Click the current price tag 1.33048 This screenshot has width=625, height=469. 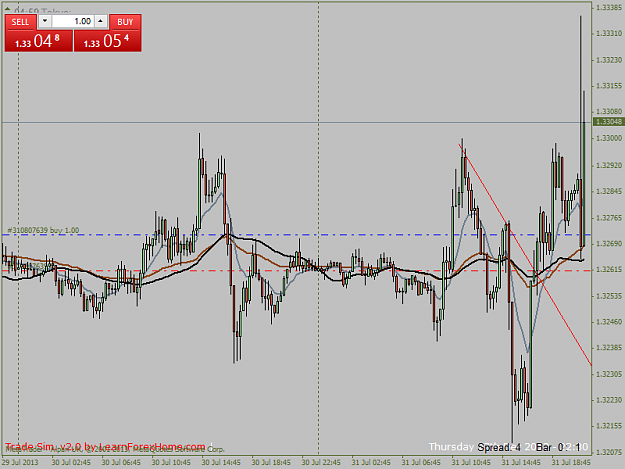pos(609,122)
